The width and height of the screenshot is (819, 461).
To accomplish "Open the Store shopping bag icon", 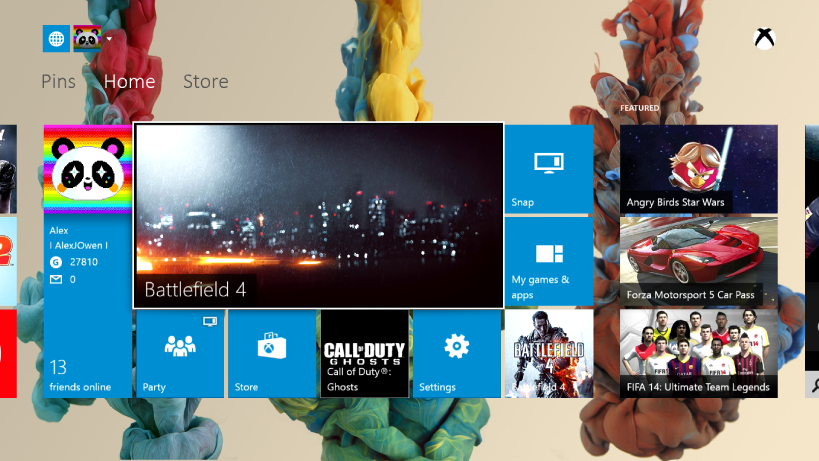I will 272,346.
